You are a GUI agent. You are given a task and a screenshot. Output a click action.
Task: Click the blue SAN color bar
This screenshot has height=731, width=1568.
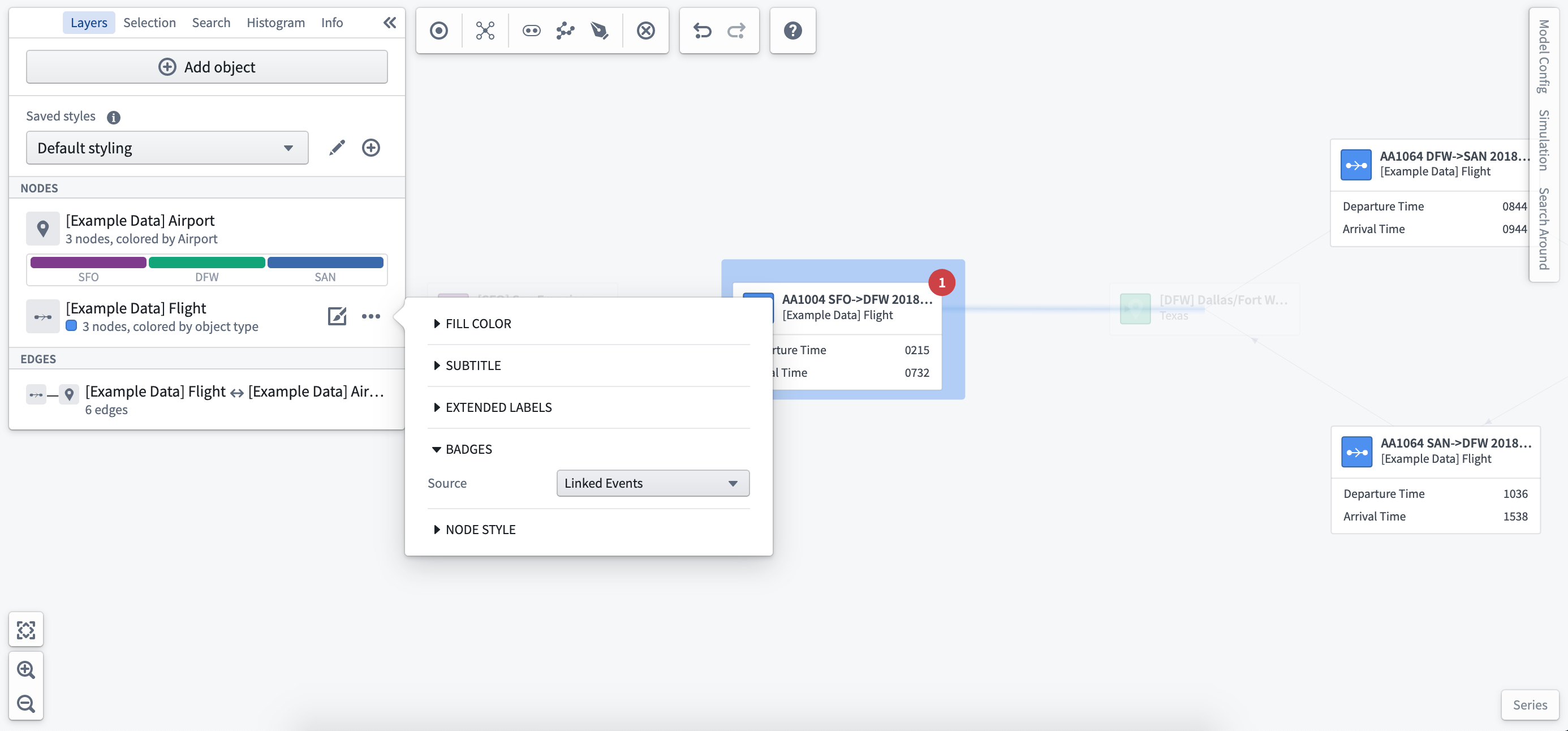pyautogui.click(x=325, y=263)
